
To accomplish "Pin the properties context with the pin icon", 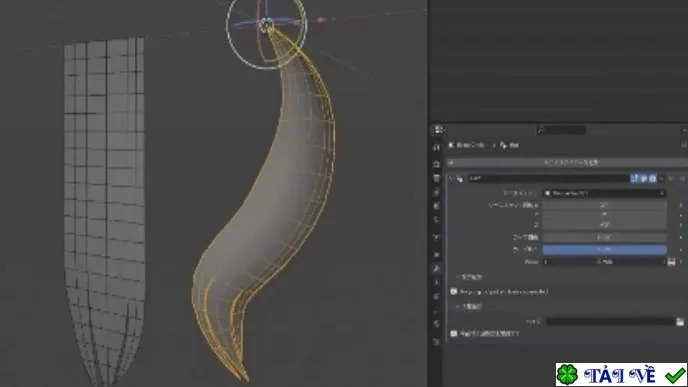I will (x=684, y=145).
